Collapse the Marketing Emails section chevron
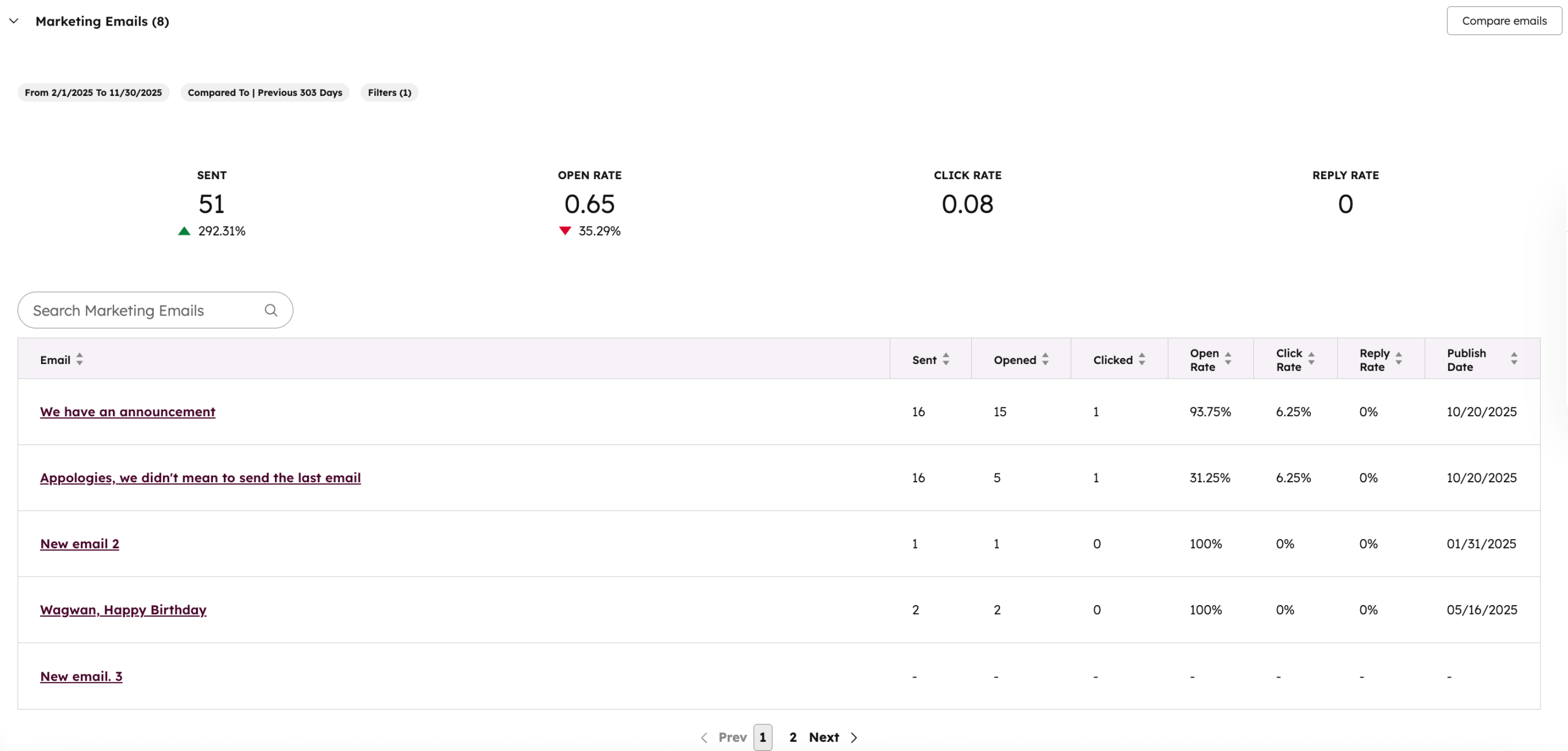1568x751 pixels. coord(14,21)
